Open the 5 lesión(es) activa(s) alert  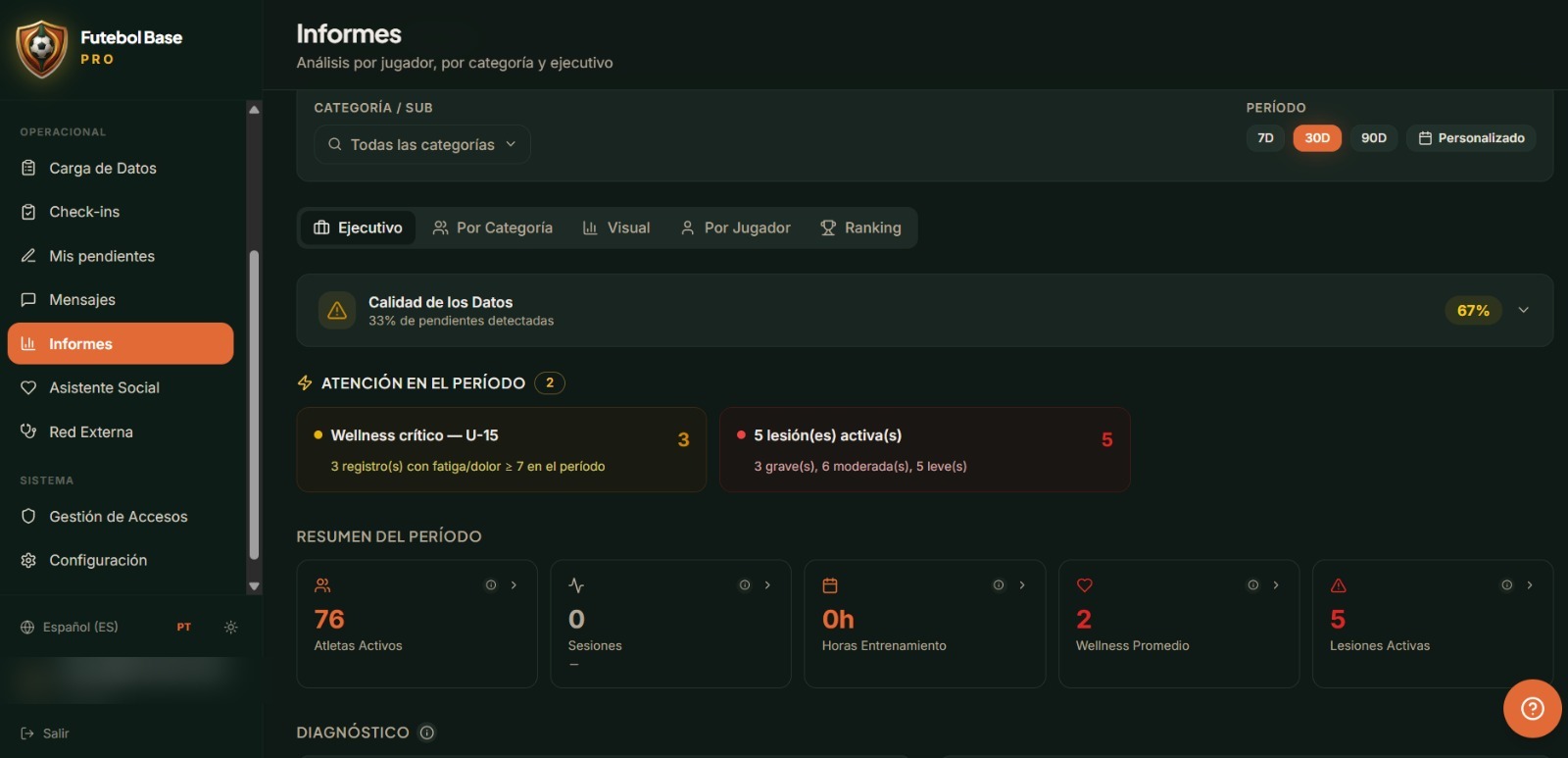point(924,450)
